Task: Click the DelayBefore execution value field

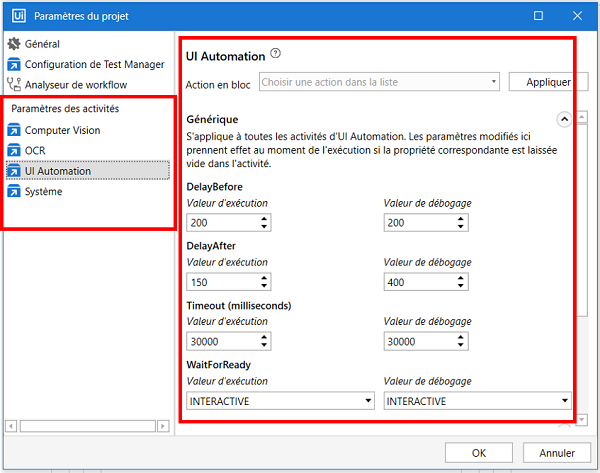Action: tap(221, 222)
